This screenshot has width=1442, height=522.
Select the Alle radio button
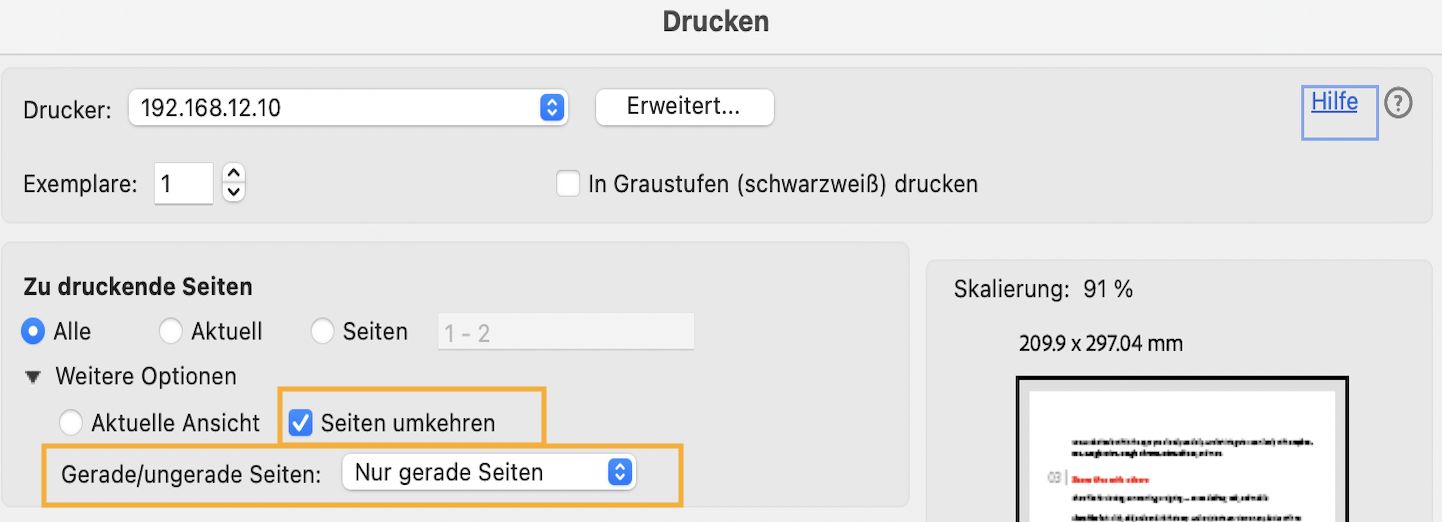34,331
